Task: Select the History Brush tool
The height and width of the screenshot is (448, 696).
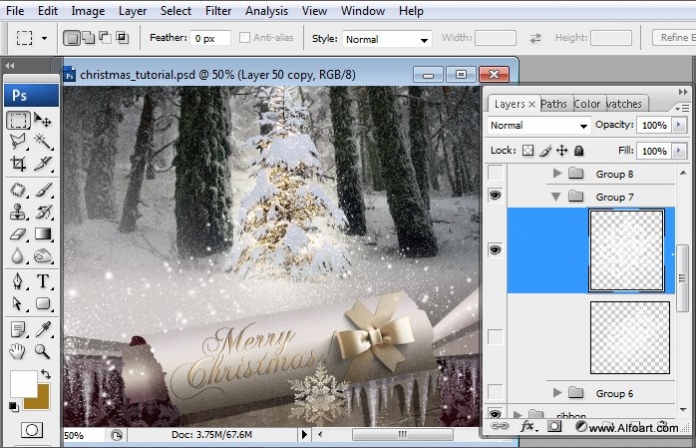Action: point(43,212)
